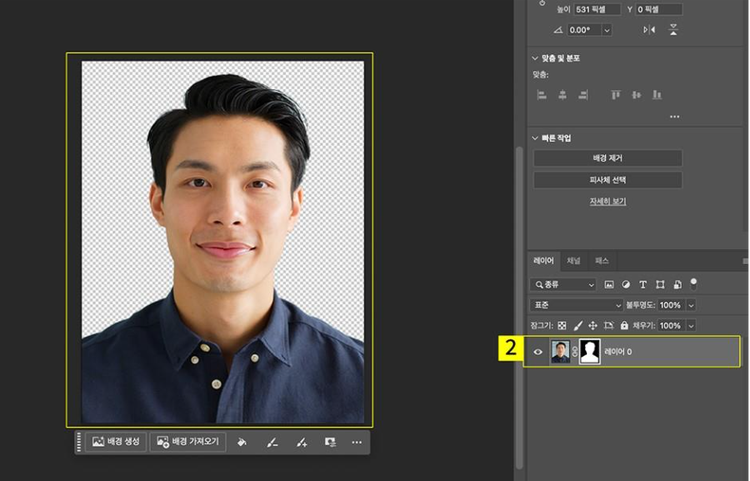This screenshot has height=481, width=750.
Task: Click the paint bucket icon in contextual bar
Action: click(x=241, y=442)
